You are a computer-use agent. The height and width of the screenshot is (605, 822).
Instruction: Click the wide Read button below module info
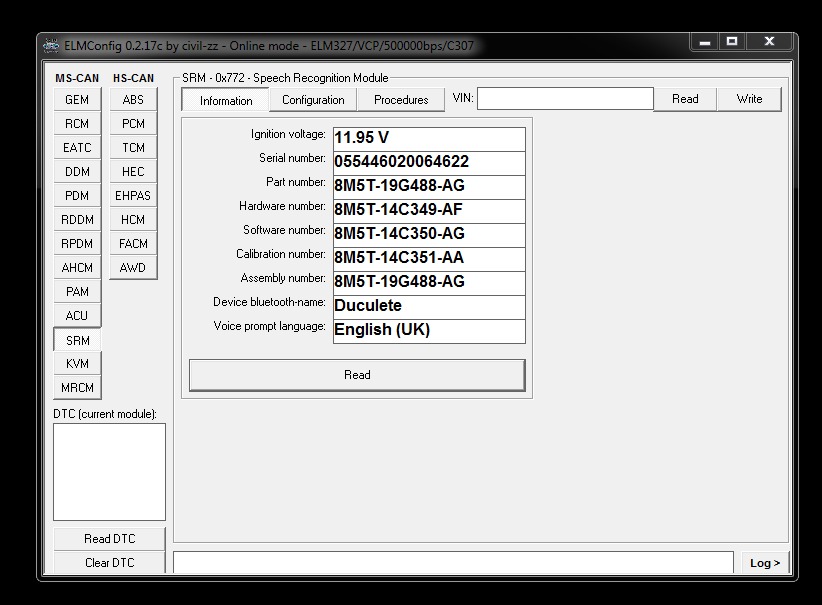[357, 375]
